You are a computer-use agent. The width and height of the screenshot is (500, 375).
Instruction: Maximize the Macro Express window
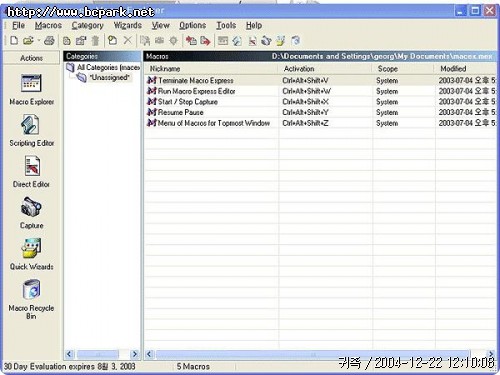(475, 11)
